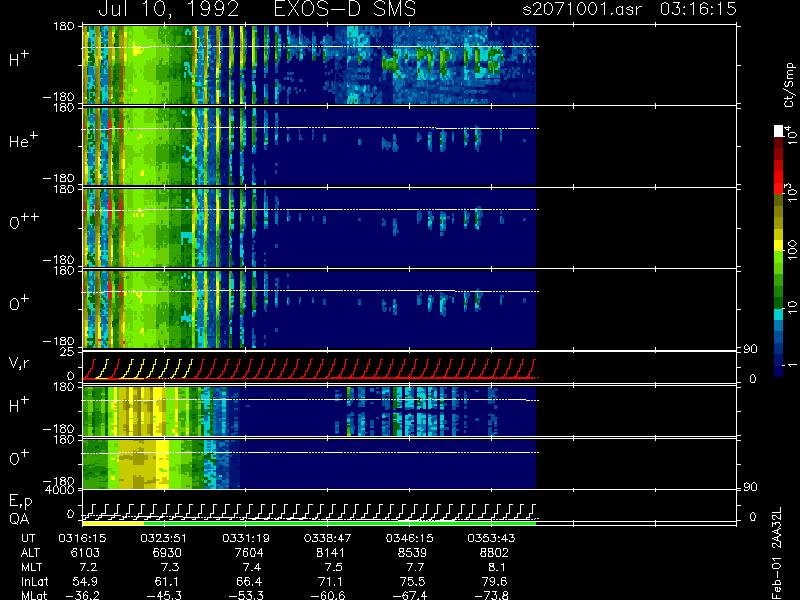Image resolution: width=800 pixels, height=600 pixels.
Task: Select the 'QA' row label
Action: point(19,518)
